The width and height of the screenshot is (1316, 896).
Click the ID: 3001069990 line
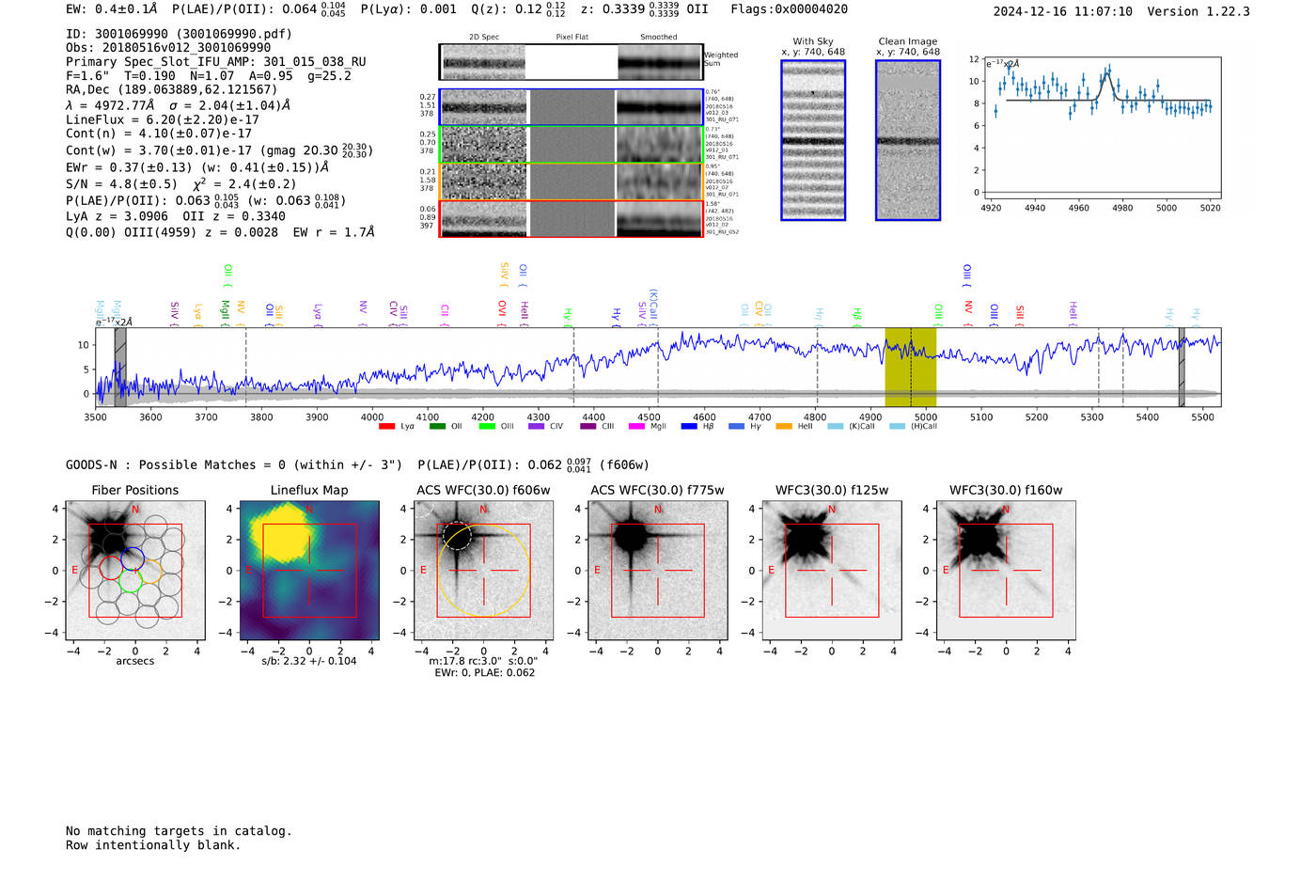pyautogui.click(x=179, y=34)
